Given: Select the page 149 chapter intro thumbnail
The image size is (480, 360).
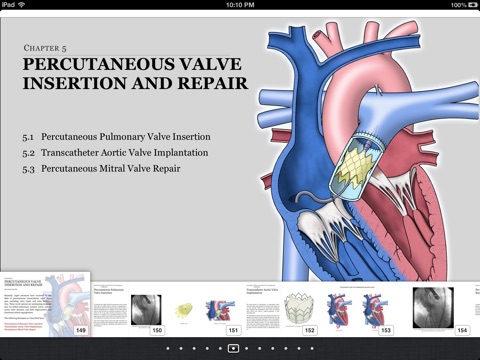Looking at the screenshot, I should coord(45,304).
